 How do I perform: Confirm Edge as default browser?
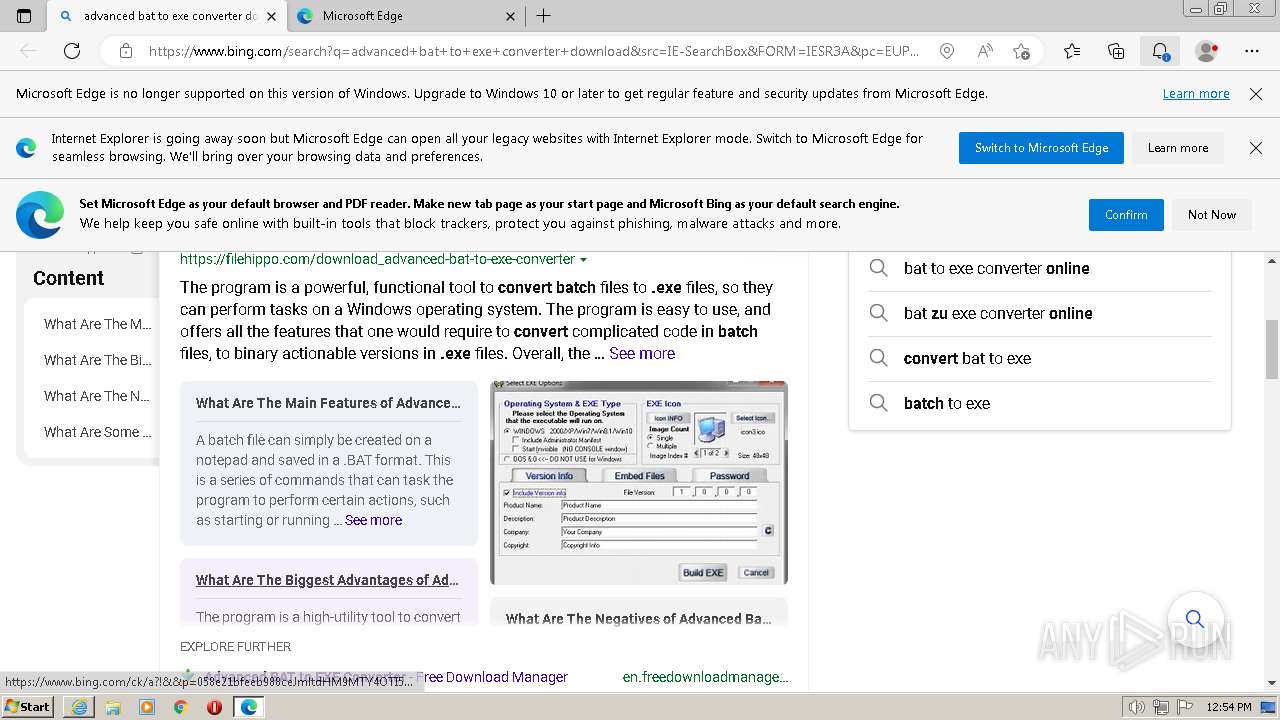pyautogui.click(x=1126, y=215)
